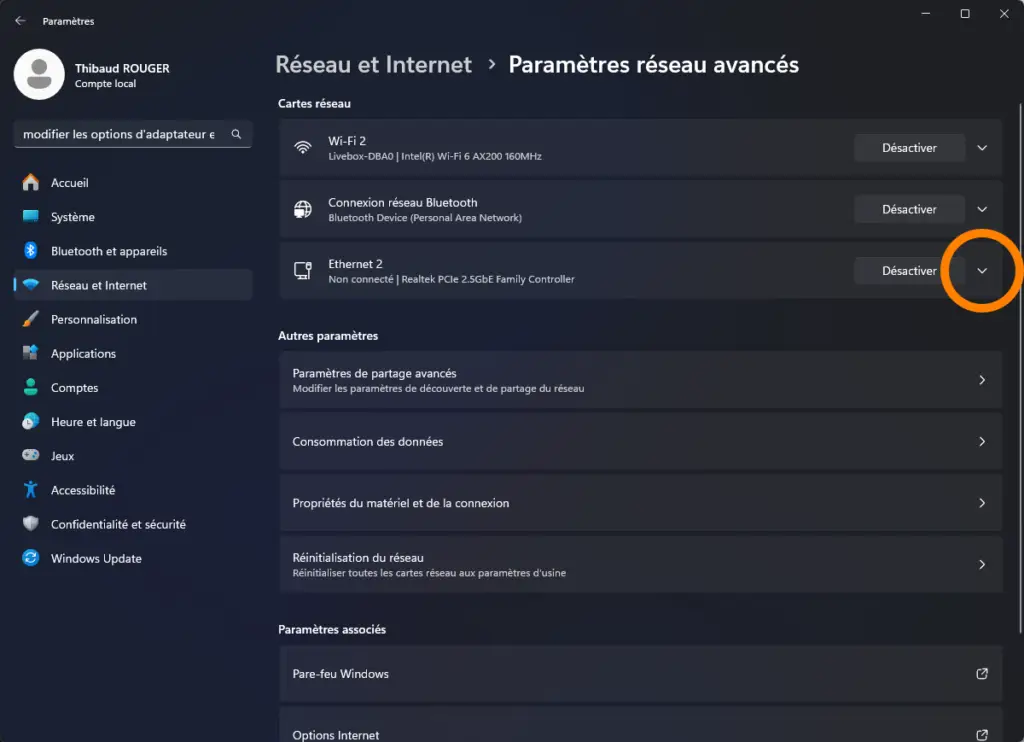Click the Windows Update sync icon
The width and height of the screenshot is (1024, 742).
pyautogui.click(x=31, y=557)
